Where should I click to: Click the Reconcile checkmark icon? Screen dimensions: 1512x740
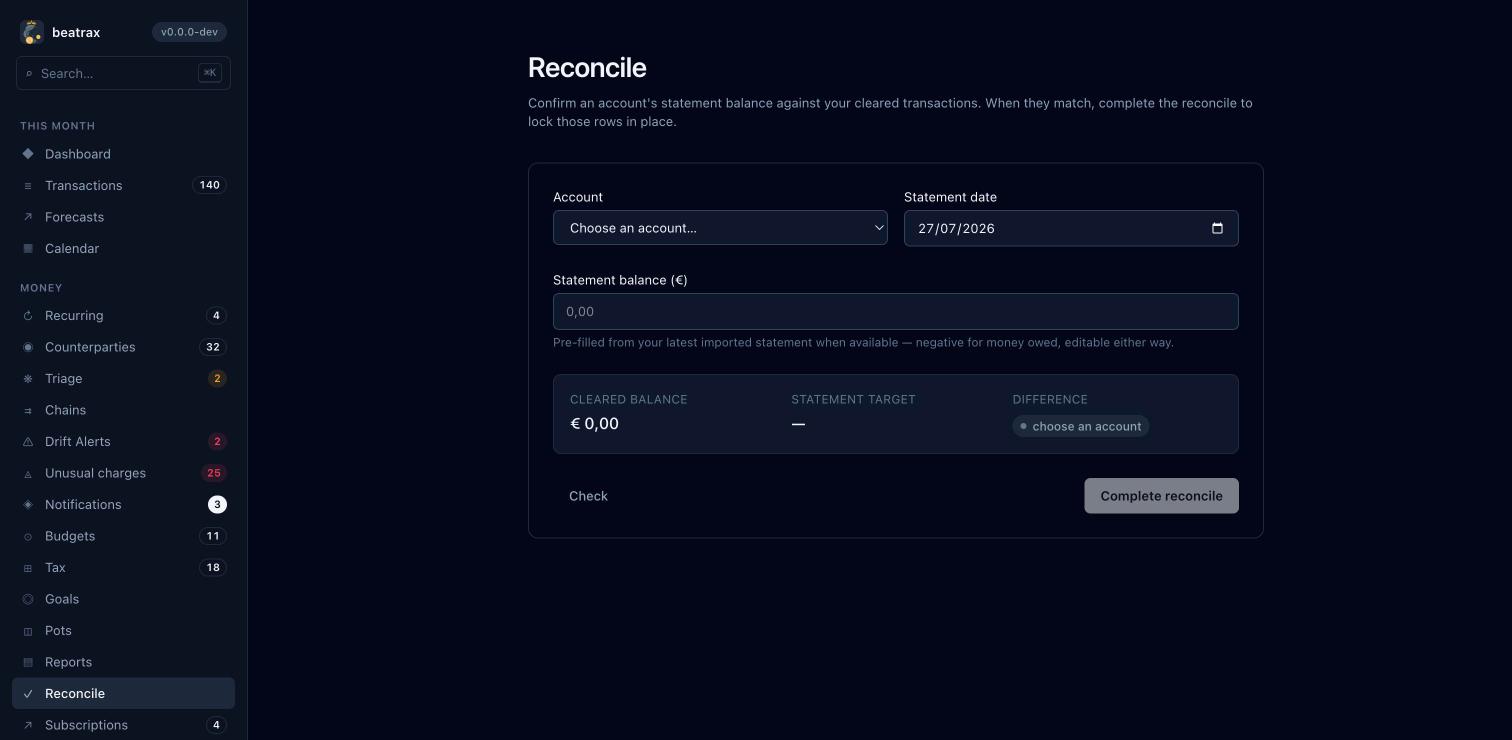28,694
